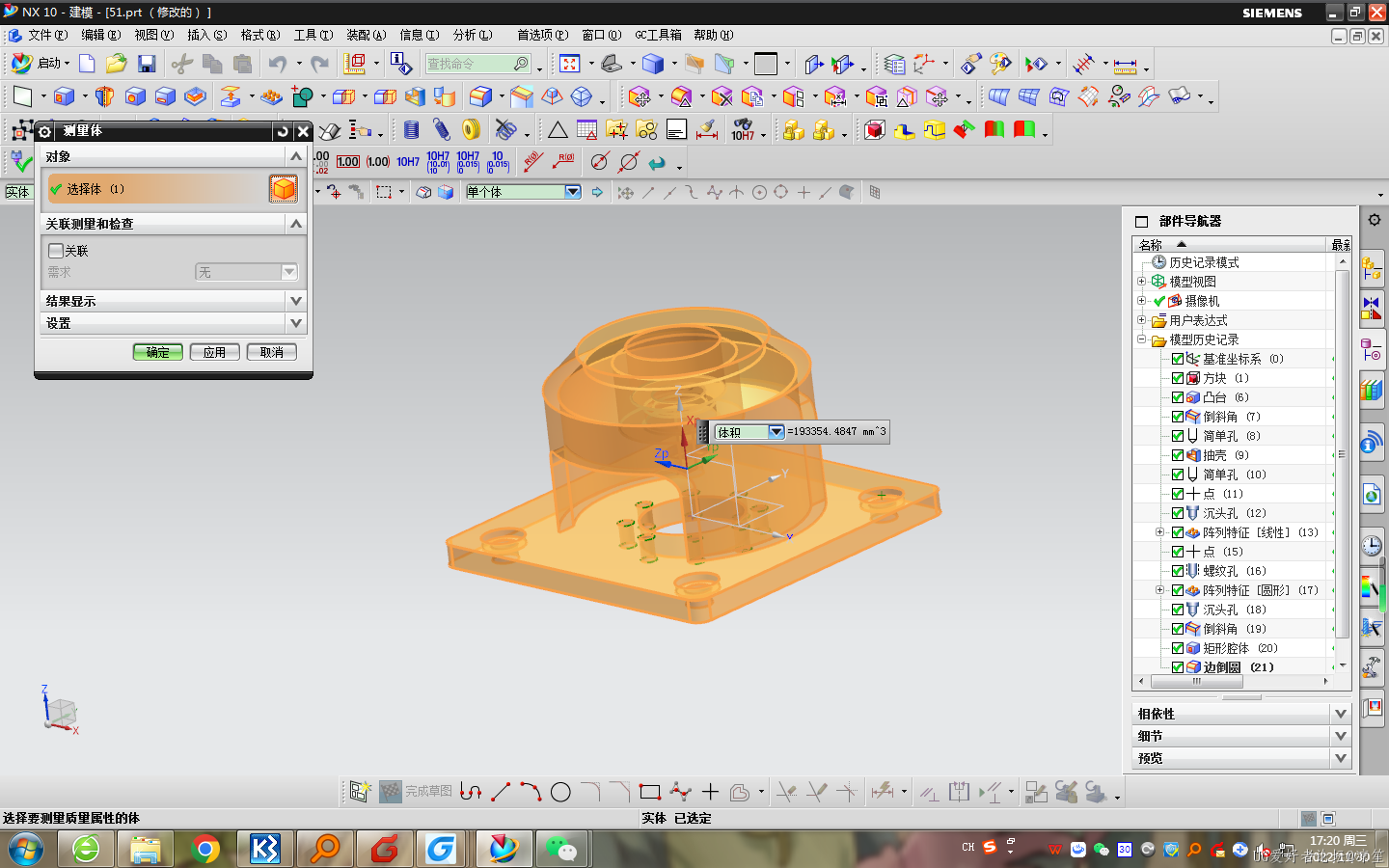Open the 帮助(H) menu
Image resolution: width=1389 pixels, height=868 pixels.
714,35
